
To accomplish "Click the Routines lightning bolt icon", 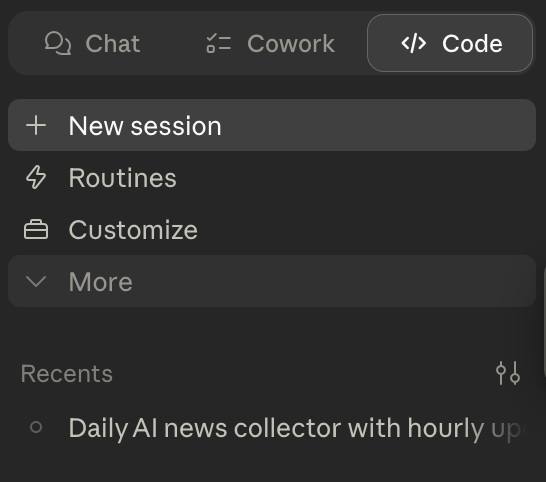I will point(36,177).
